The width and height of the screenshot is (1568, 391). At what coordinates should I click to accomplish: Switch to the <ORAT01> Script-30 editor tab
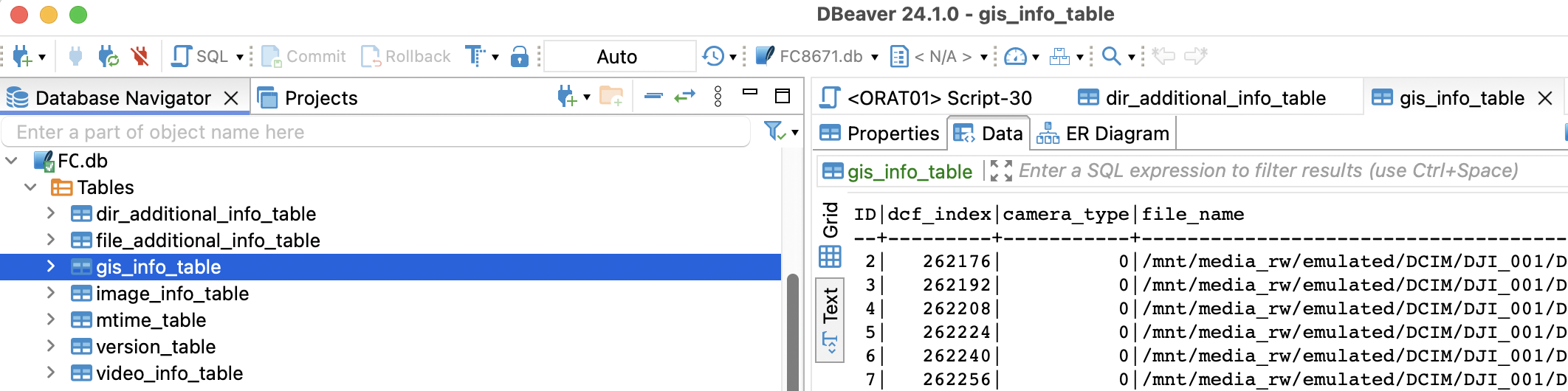coord(927,98)
